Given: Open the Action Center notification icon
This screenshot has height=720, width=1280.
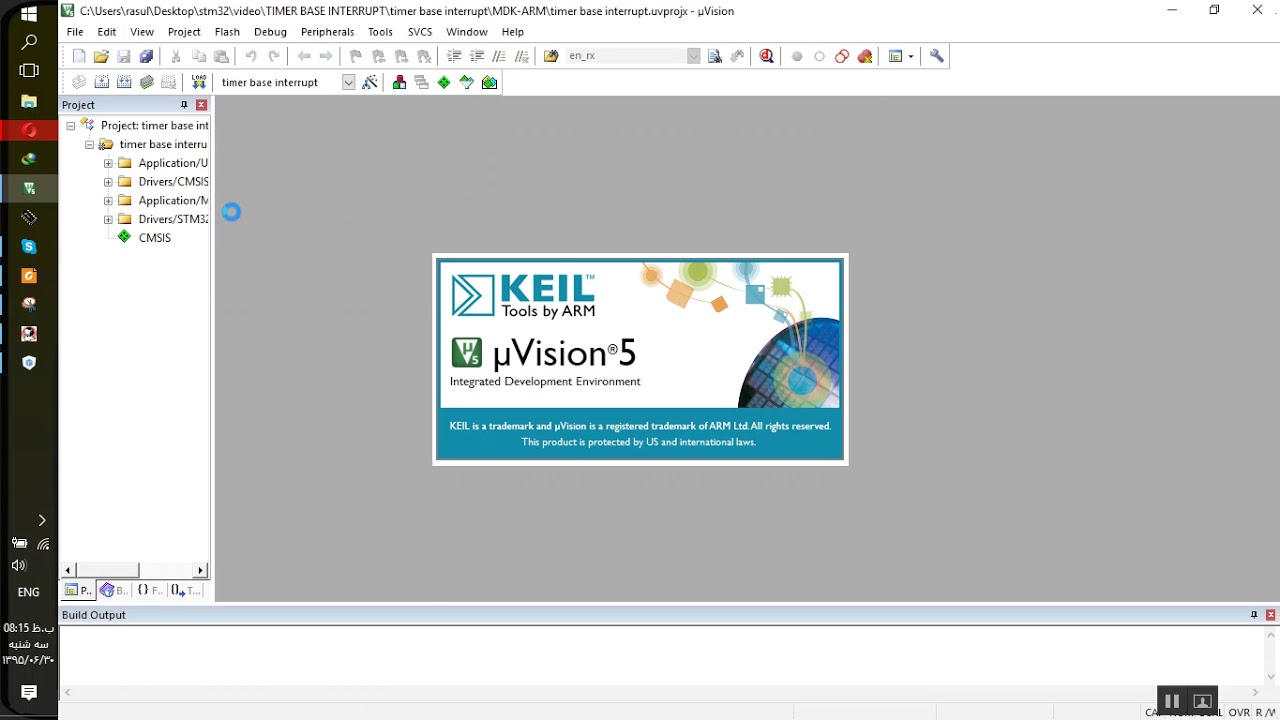Looking at the screenshot, I should click(x=29, y=693).
